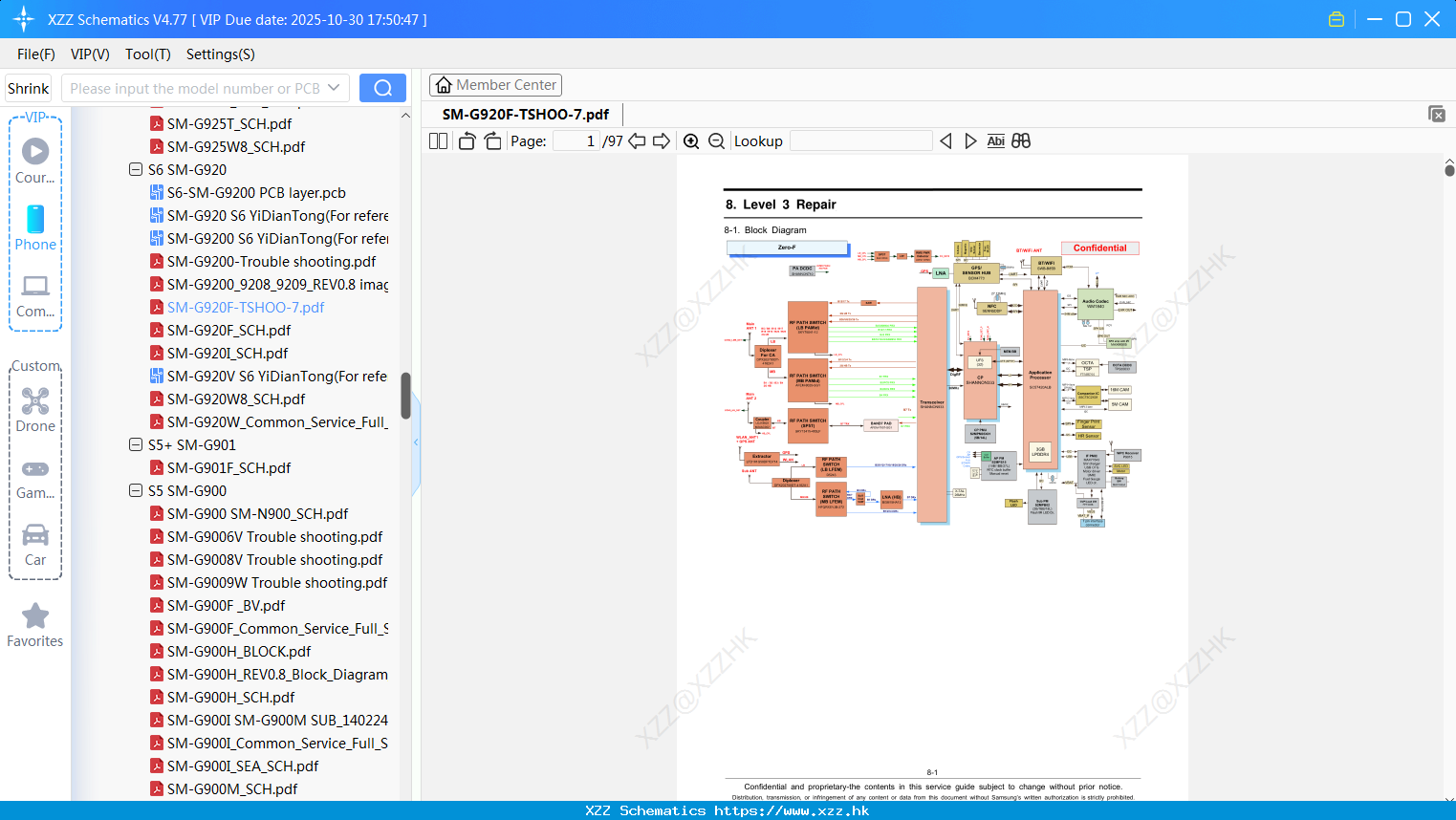Open SM-G900H_SCH.pdf

pyautogui.click(x=230, y=697)
